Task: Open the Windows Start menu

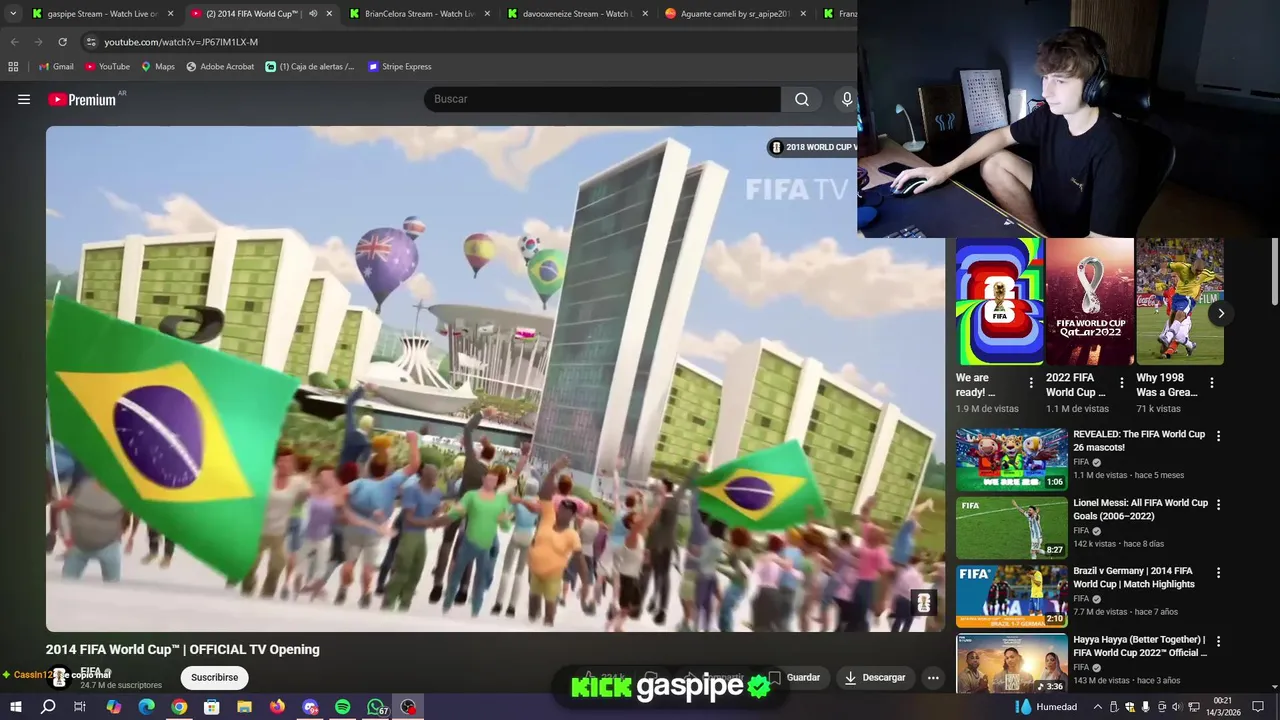Action: pyautogui.click(x=14, y=707)
